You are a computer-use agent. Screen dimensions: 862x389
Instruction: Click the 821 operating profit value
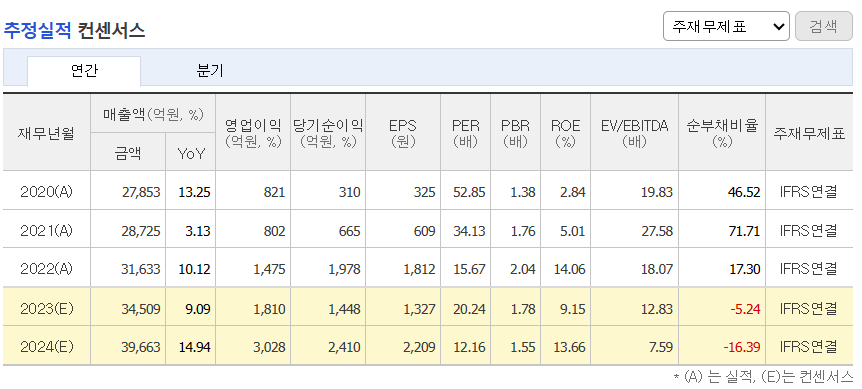click(x=275, y=192)
